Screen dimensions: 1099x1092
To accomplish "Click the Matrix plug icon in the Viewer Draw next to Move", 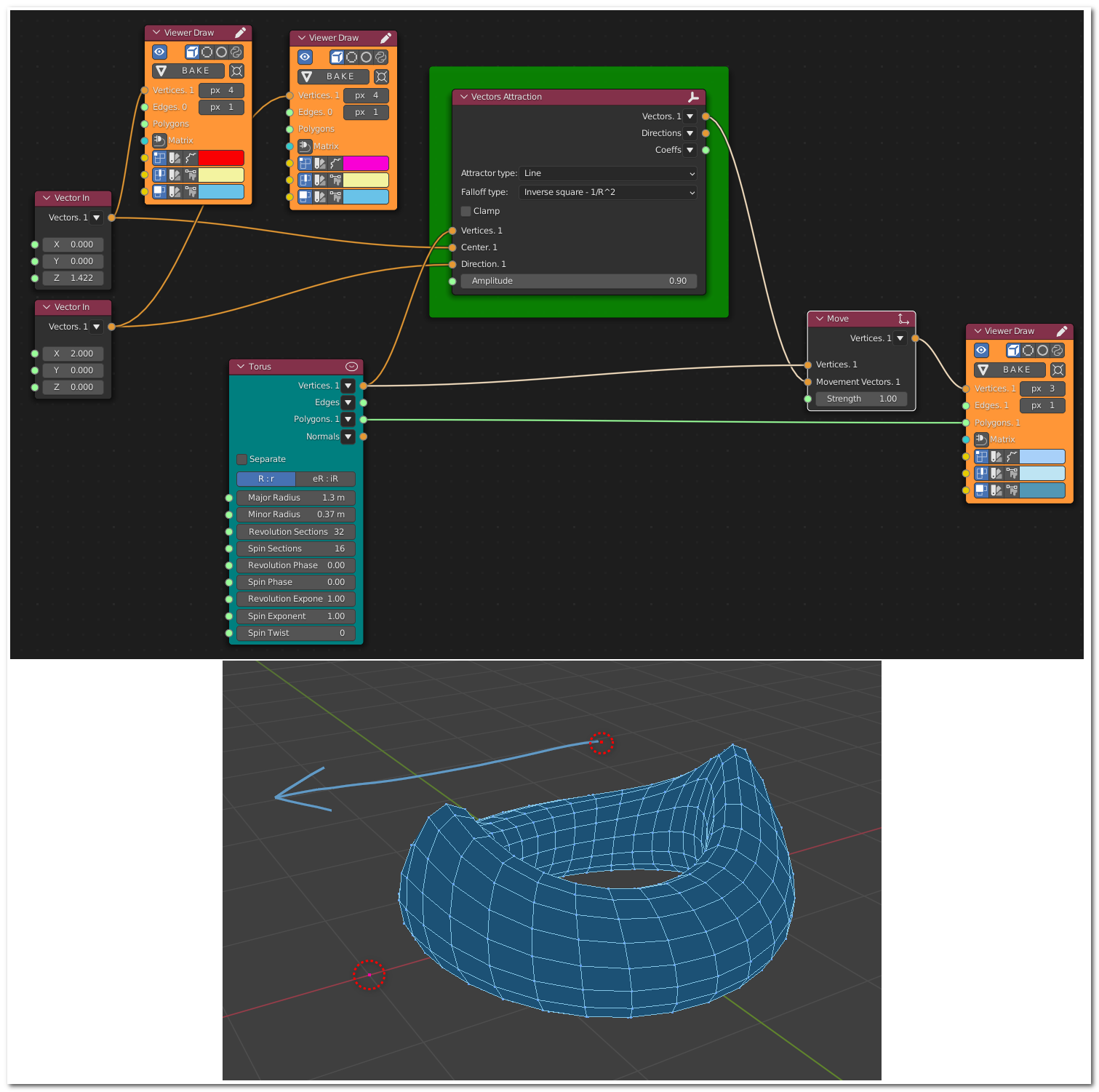I will tap(981, 439).
